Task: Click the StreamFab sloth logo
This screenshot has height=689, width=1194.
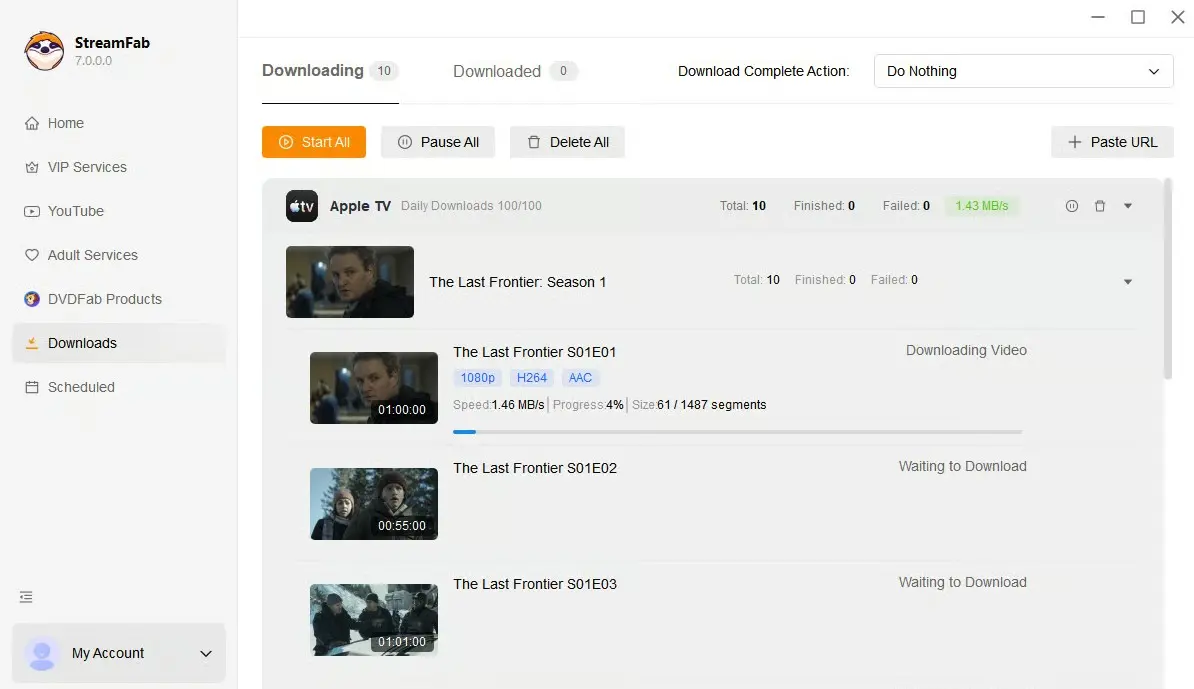Action: click(x=44, y=51)
